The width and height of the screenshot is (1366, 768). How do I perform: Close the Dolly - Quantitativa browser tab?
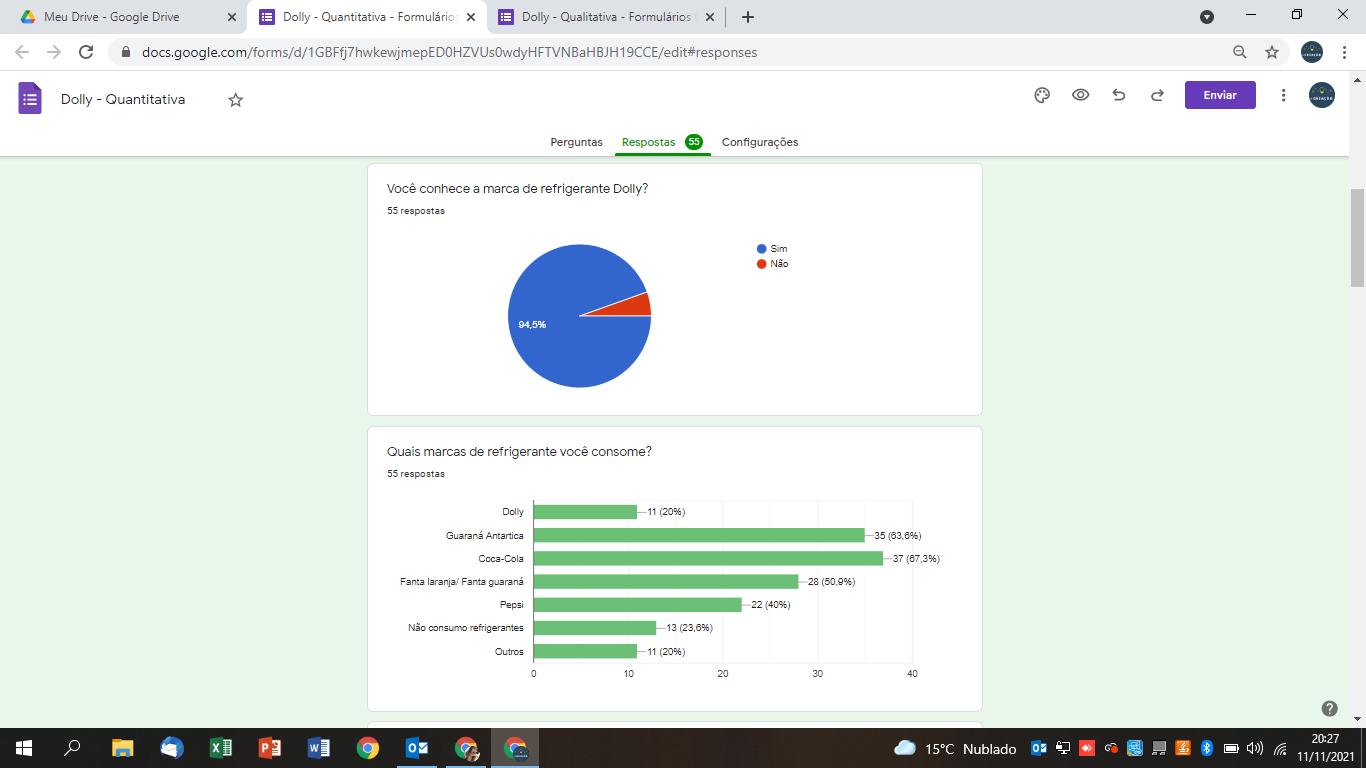471,17
